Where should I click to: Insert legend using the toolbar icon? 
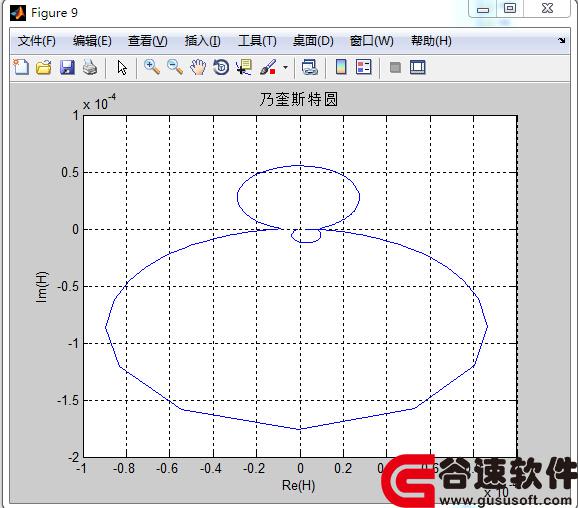(363, 67)
